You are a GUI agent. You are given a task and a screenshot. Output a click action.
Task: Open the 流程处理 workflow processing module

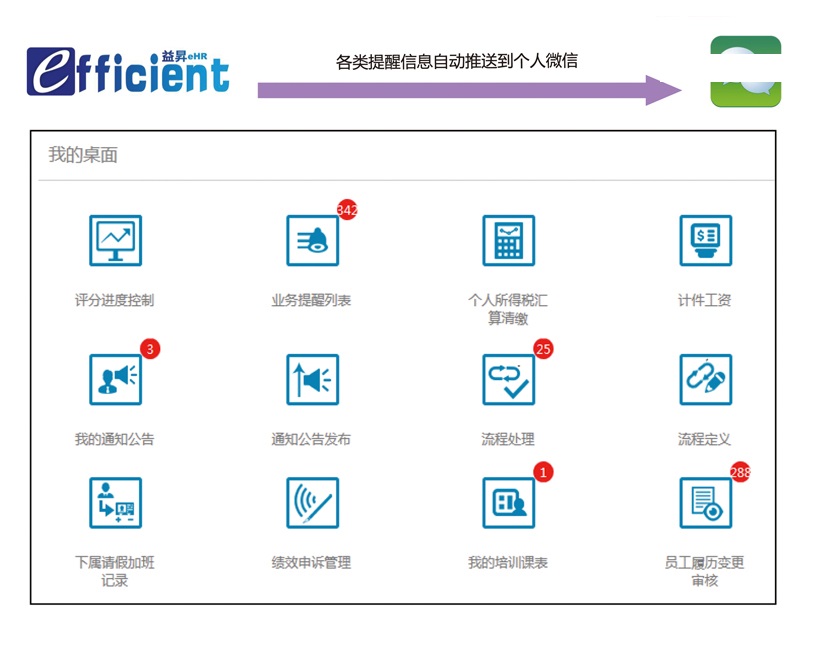point(508,379)
